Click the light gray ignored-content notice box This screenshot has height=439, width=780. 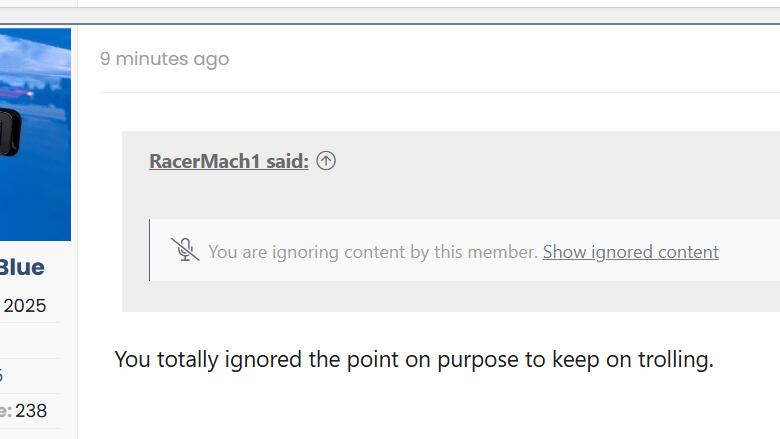click(465, 250)
